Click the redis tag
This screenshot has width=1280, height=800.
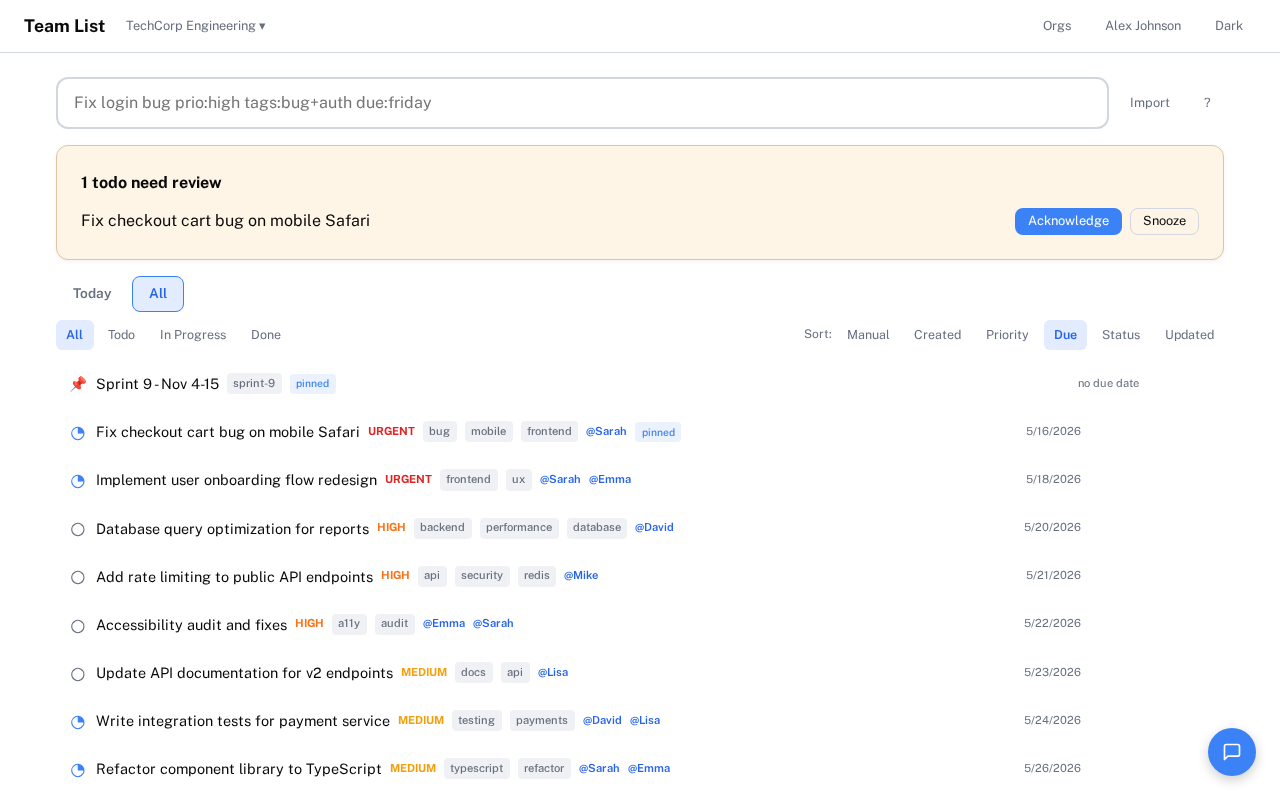pyautogui.click(x=537, y=576)
